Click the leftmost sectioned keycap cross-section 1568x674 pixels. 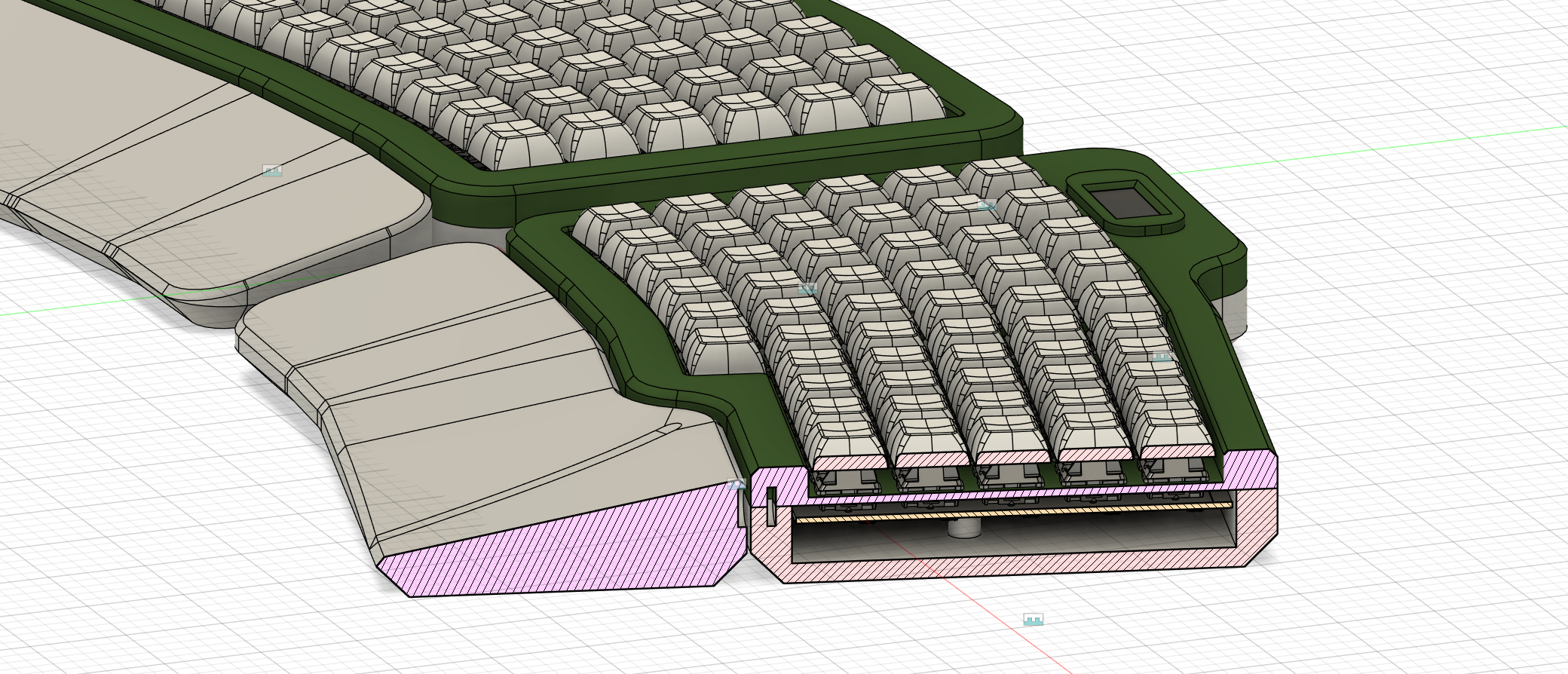coord(850,461)
